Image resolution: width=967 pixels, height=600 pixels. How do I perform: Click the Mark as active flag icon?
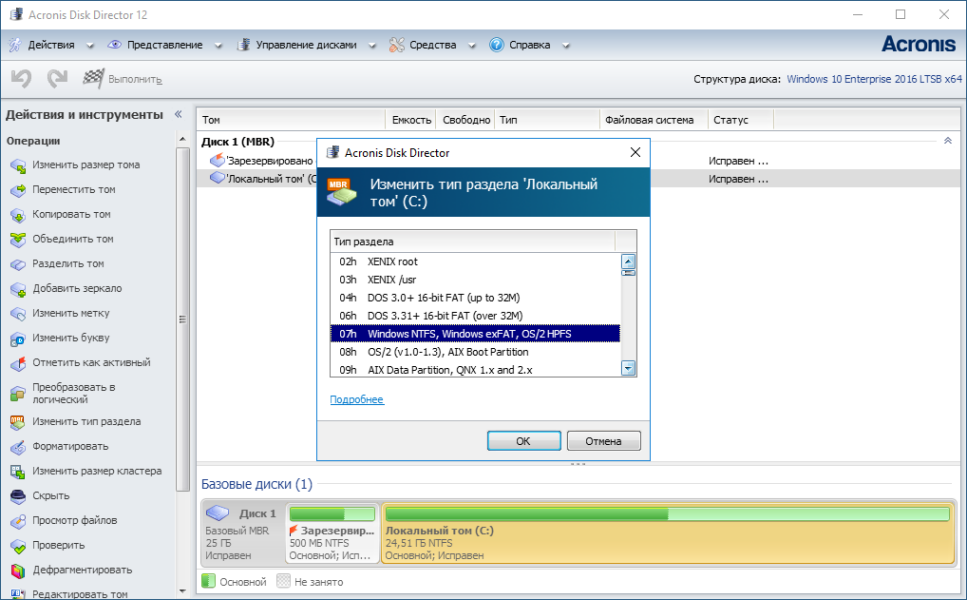tap(18, 363)
